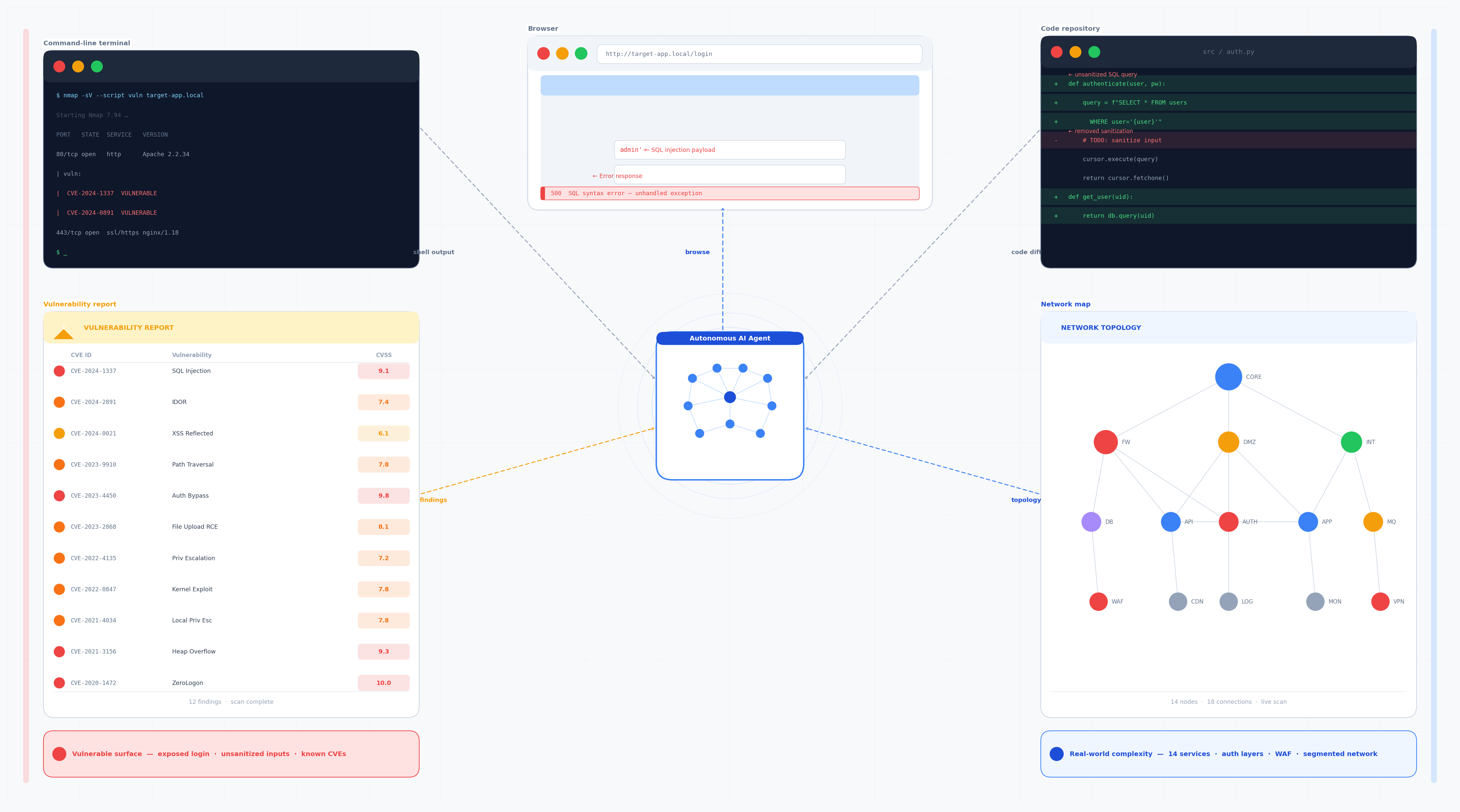
Task: Select the AUTH node on the network map
Action: (x=1228, y=522)
